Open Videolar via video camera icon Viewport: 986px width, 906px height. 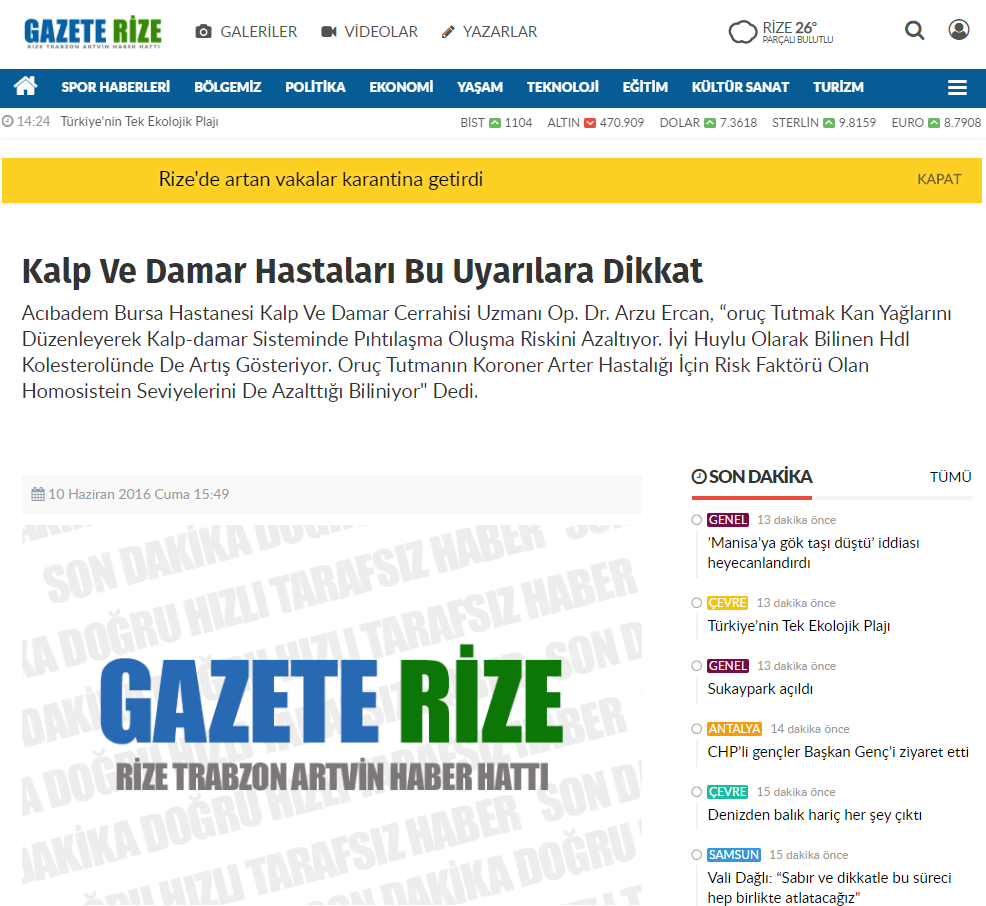tap(329, 31)
